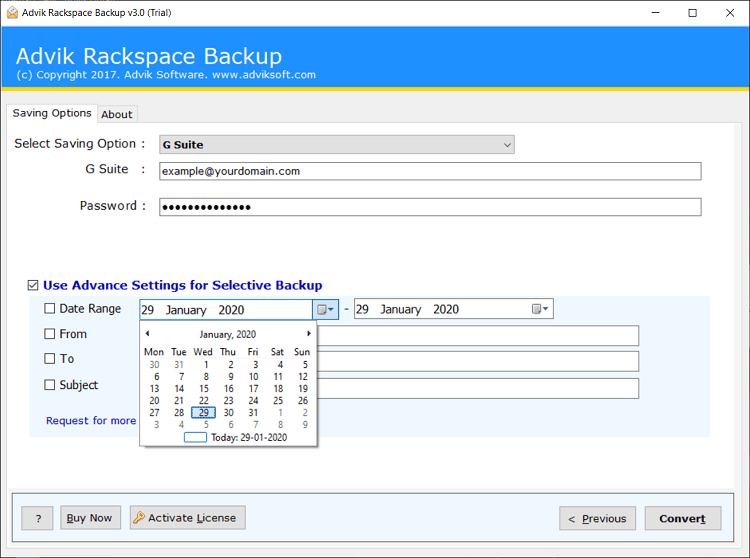
Task: Click the To text field
Action: tap(477, 361)
